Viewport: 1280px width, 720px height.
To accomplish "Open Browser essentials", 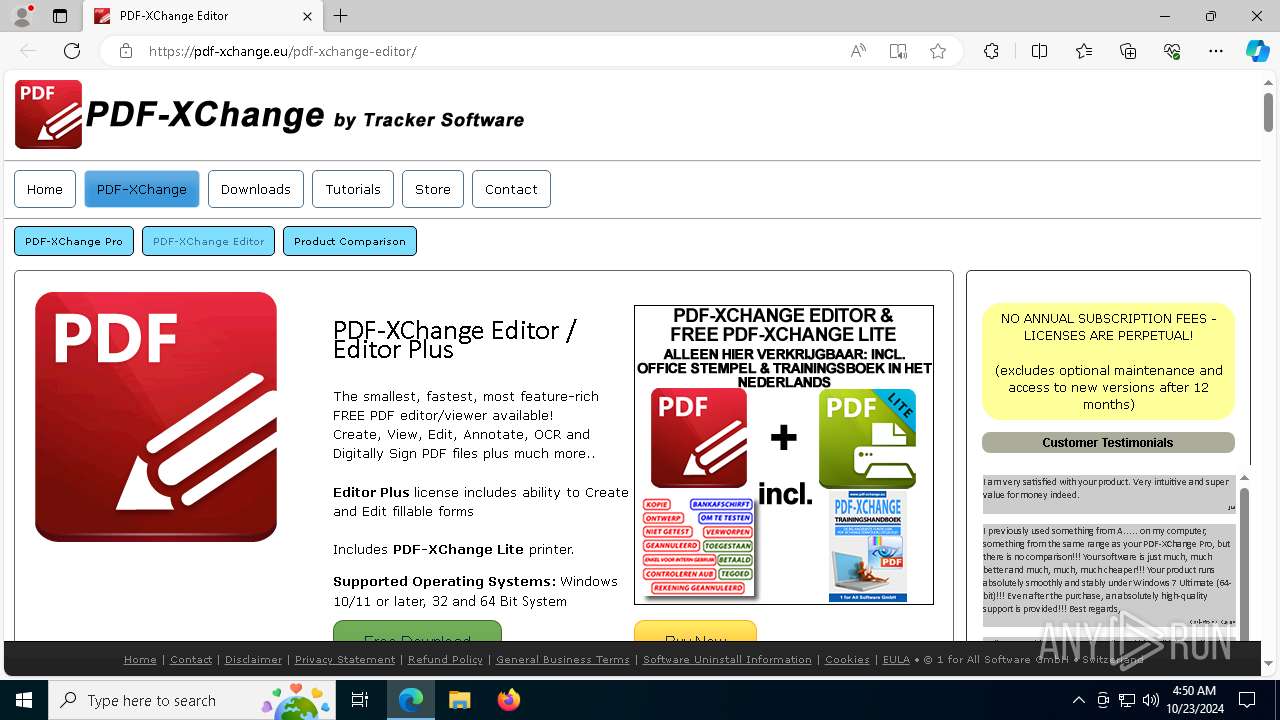I will 1172,51.
